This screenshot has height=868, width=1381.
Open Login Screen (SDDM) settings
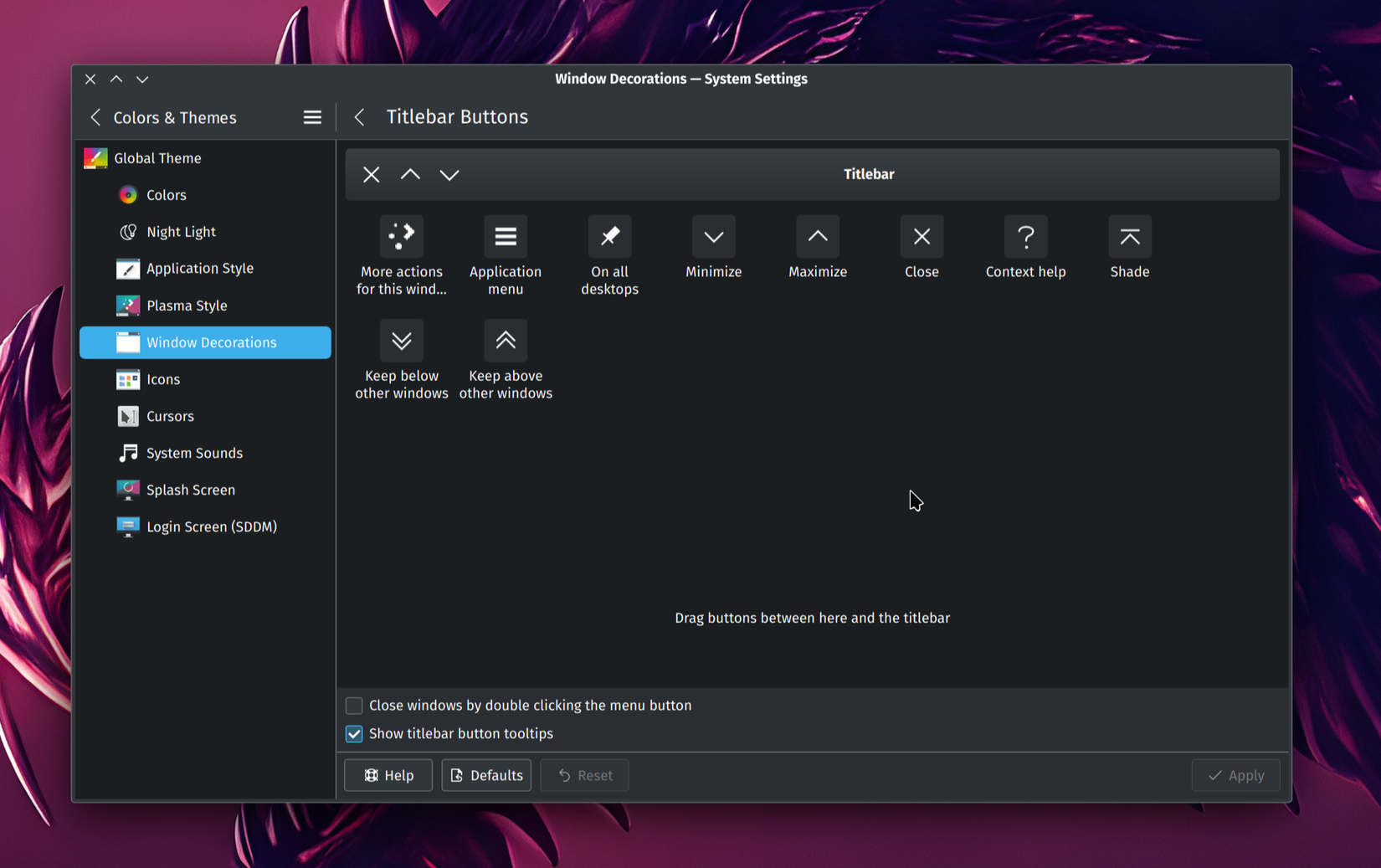[205, 526]
